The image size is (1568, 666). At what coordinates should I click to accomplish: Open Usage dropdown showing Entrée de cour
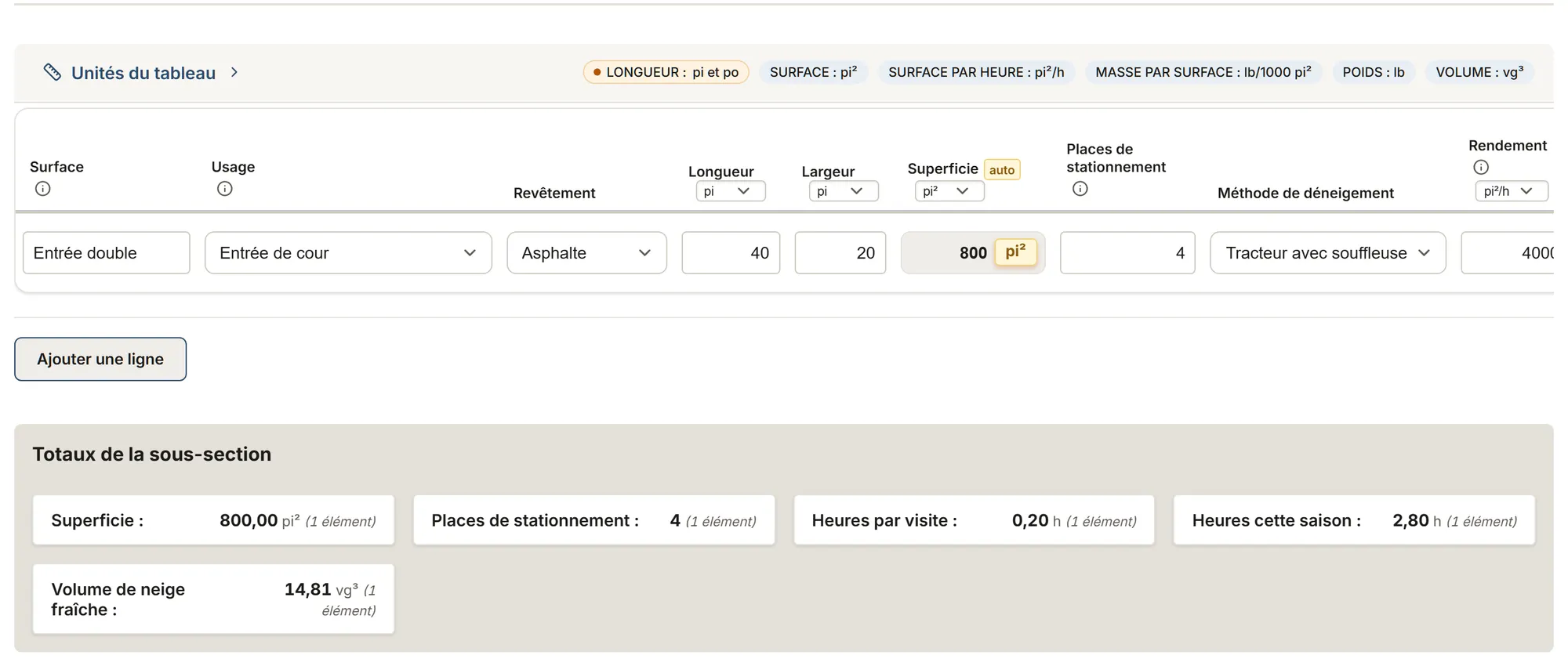[x=348, y=253]
